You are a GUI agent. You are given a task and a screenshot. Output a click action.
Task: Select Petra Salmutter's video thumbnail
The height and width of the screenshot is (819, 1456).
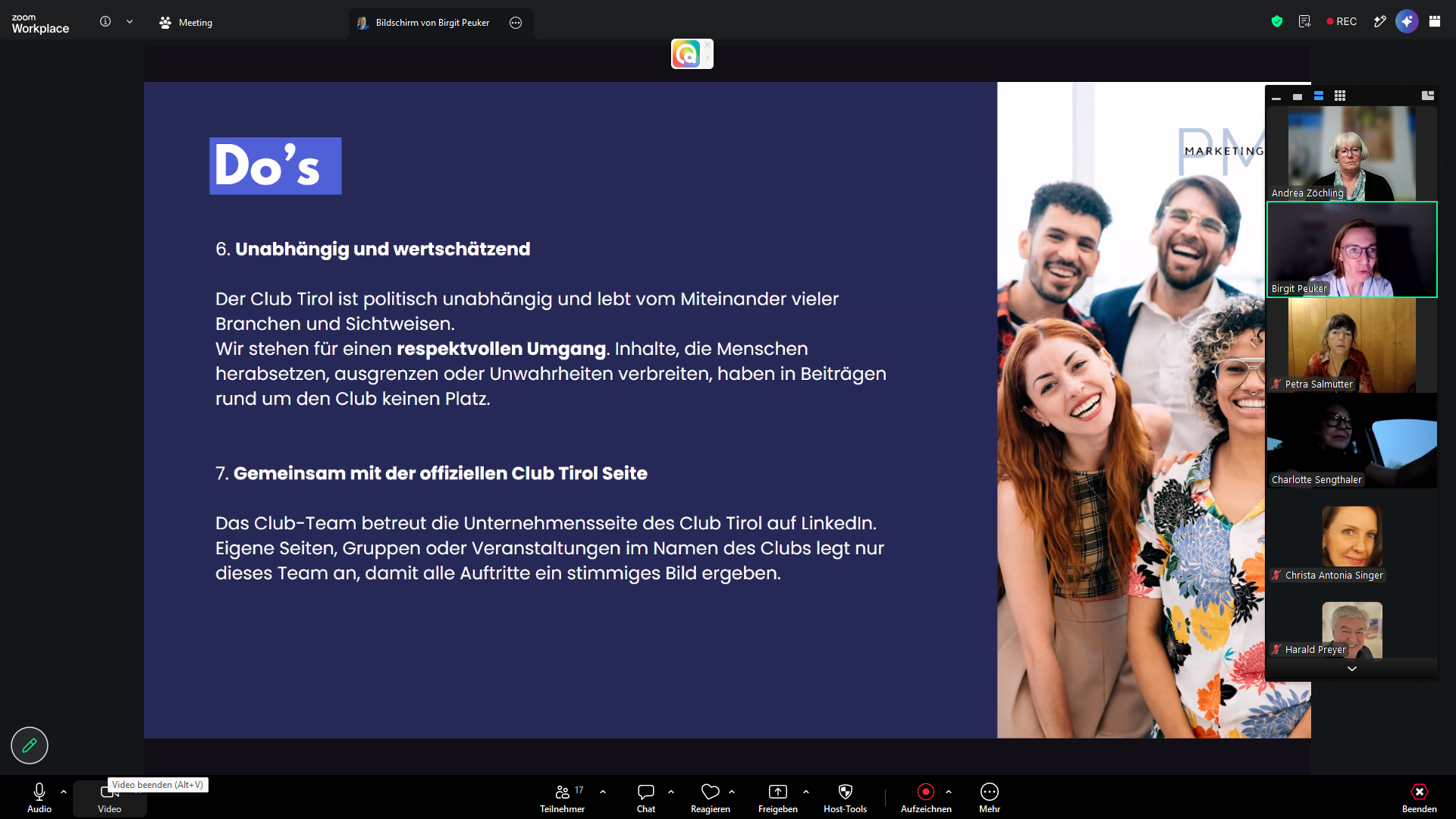[x=1351, y=345]
